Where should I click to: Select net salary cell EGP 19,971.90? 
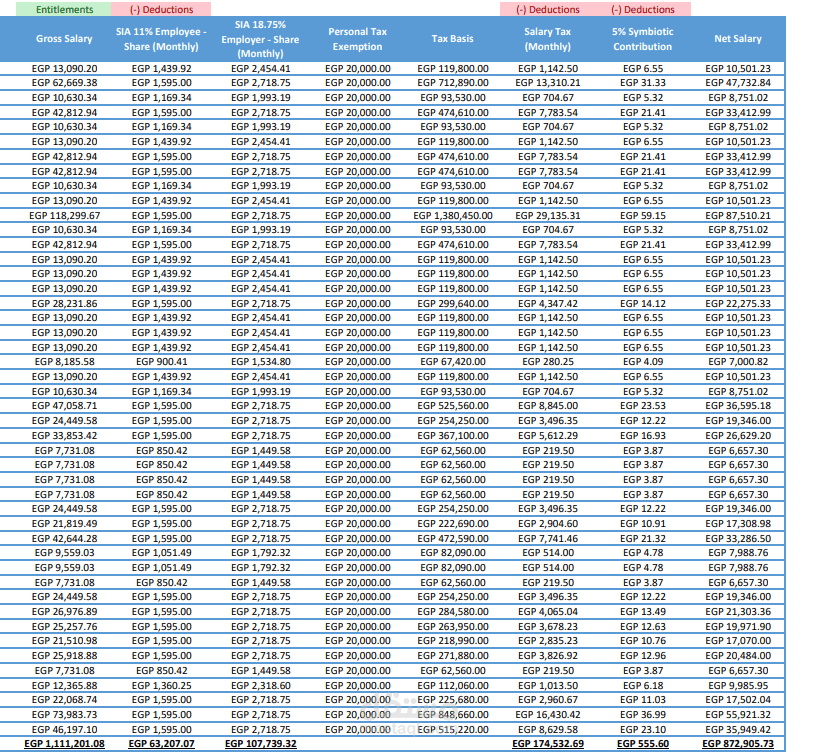click(x=738, y=627)
